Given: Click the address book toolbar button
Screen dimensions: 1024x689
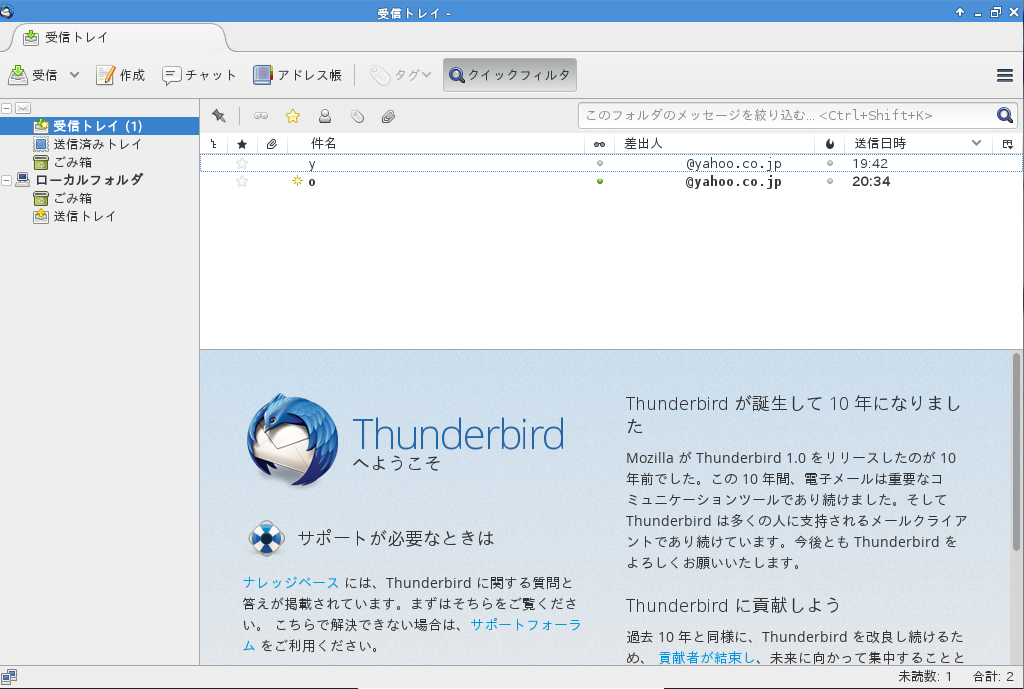Looking at the screenshot, I should (x=297, y=75).
